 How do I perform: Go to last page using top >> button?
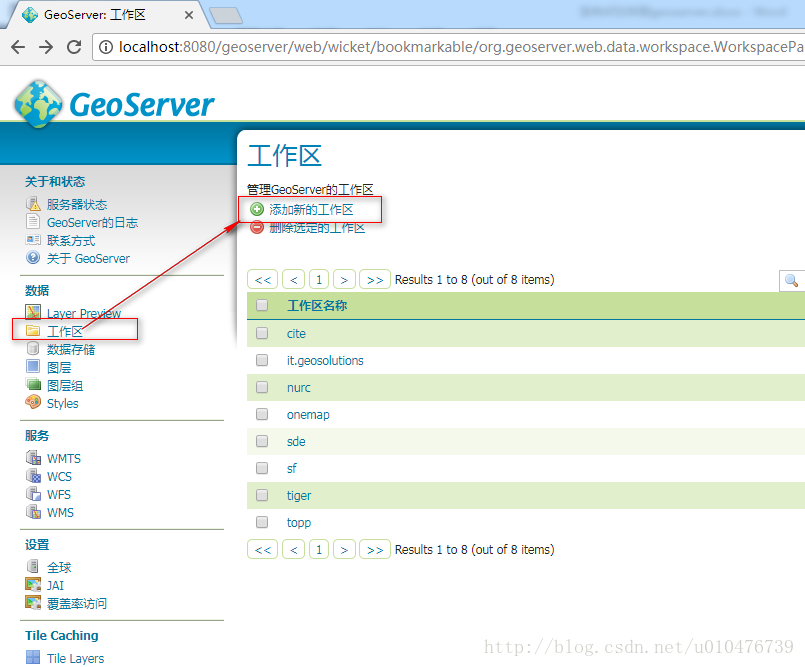[x=375, y=280]
